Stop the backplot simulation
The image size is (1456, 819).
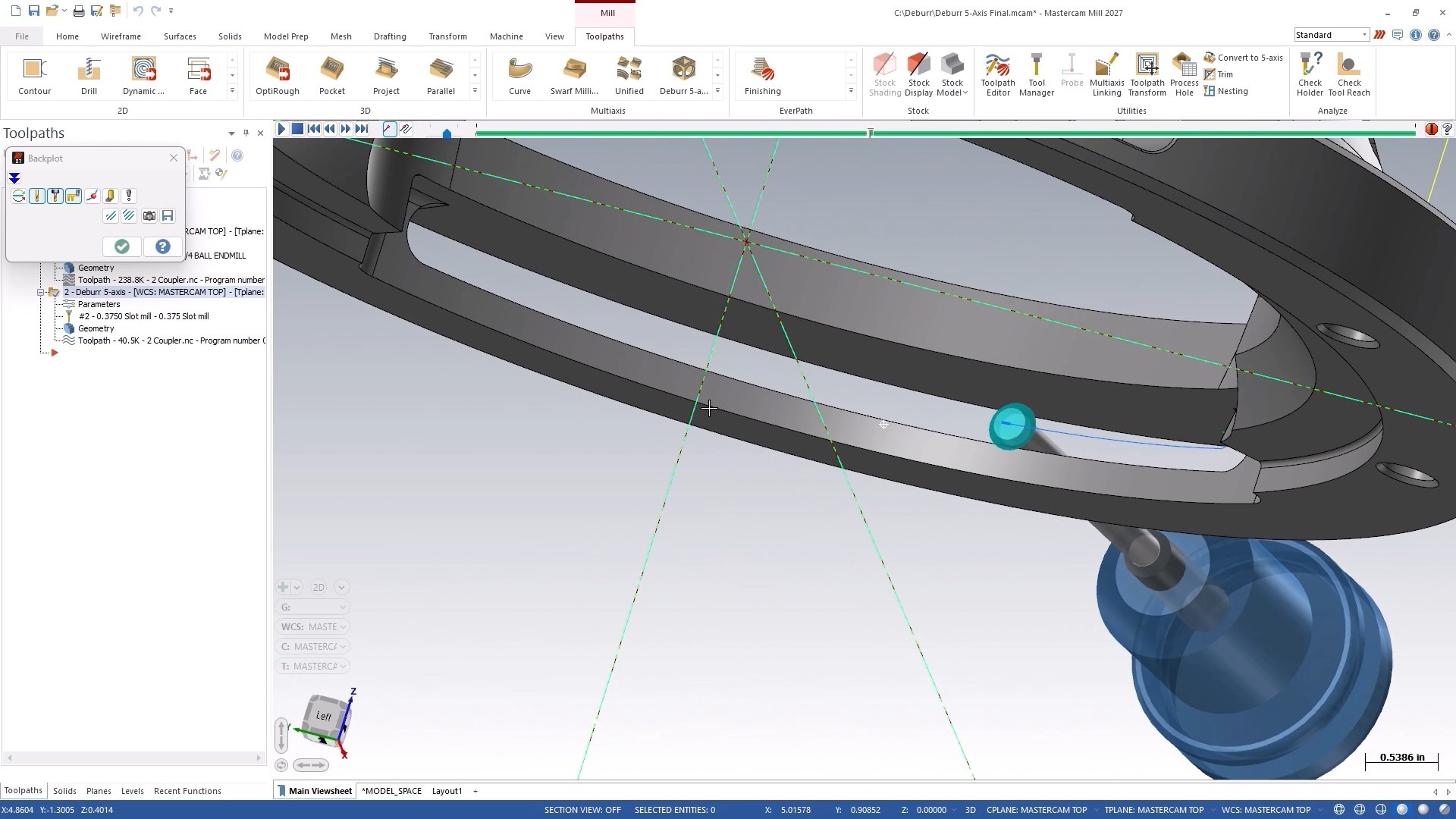pyautogui.click(x=297, y=129)
